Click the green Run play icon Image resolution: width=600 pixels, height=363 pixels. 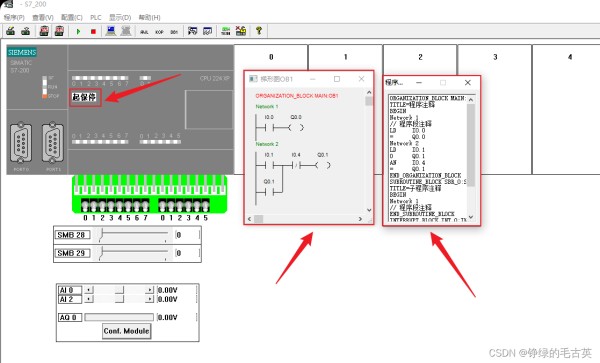pos(78,31)
